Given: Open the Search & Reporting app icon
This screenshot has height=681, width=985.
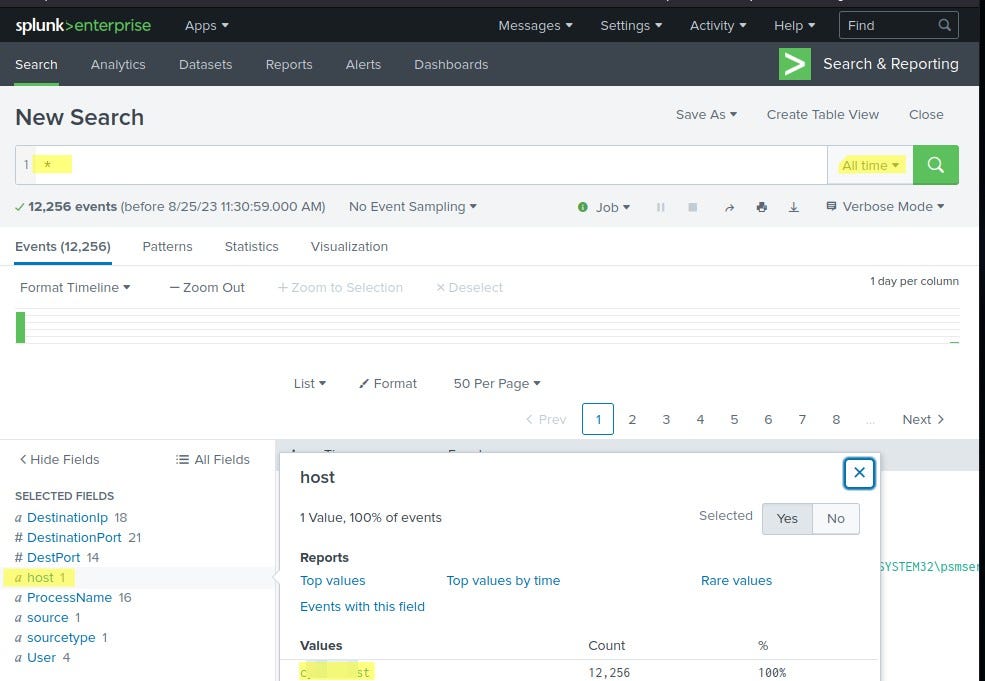Looking at the screenshot, I should click(x=795, y=63).
